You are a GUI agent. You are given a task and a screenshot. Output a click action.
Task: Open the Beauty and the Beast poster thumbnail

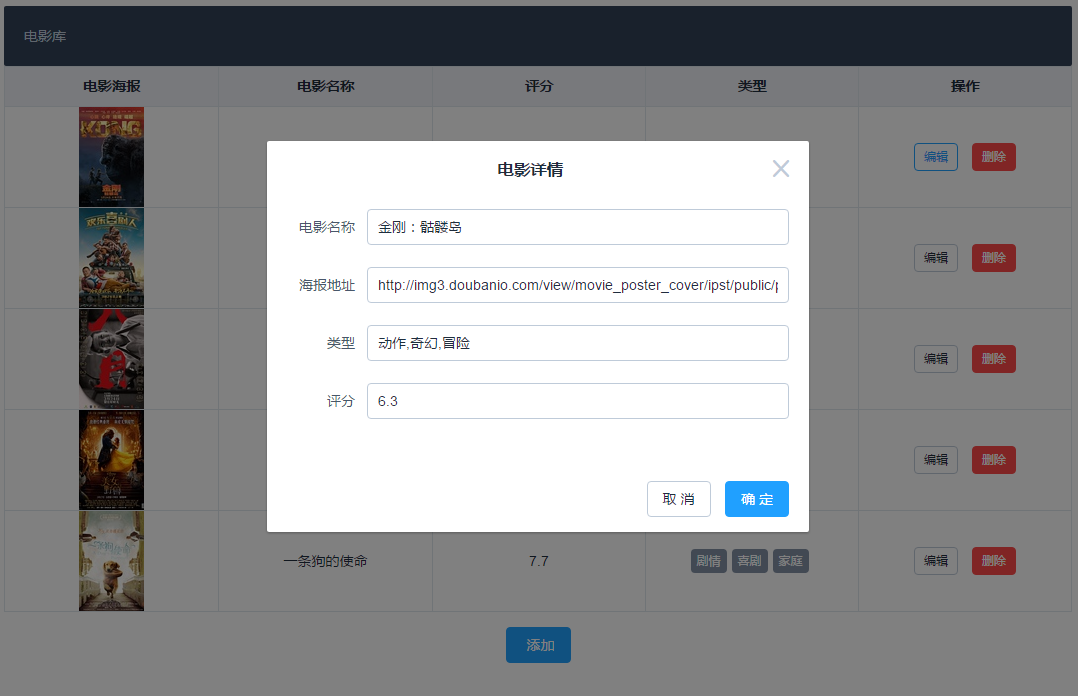[111, 460]
